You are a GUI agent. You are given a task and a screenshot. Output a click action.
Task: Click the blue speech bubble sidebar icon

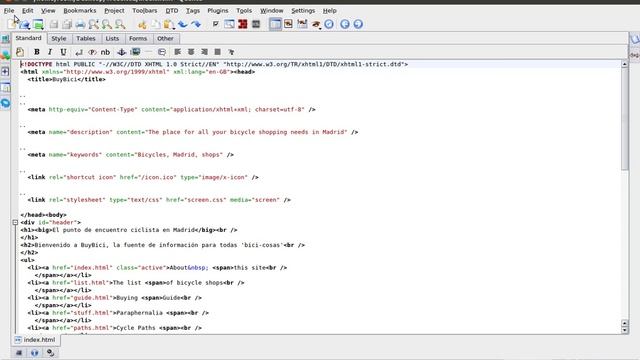(x=5, y=103)
